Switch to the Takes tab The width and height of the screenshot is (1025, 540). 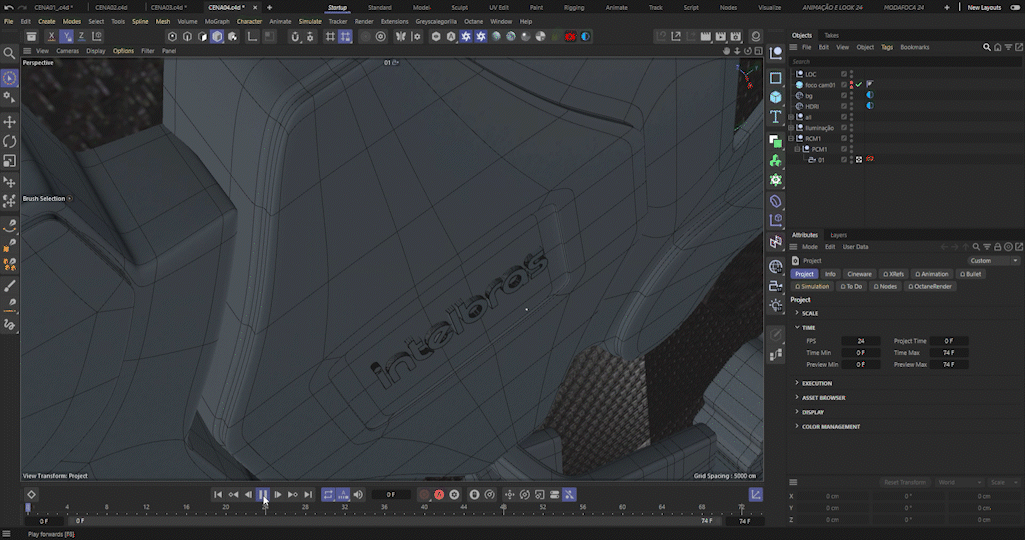click(832, 35)
